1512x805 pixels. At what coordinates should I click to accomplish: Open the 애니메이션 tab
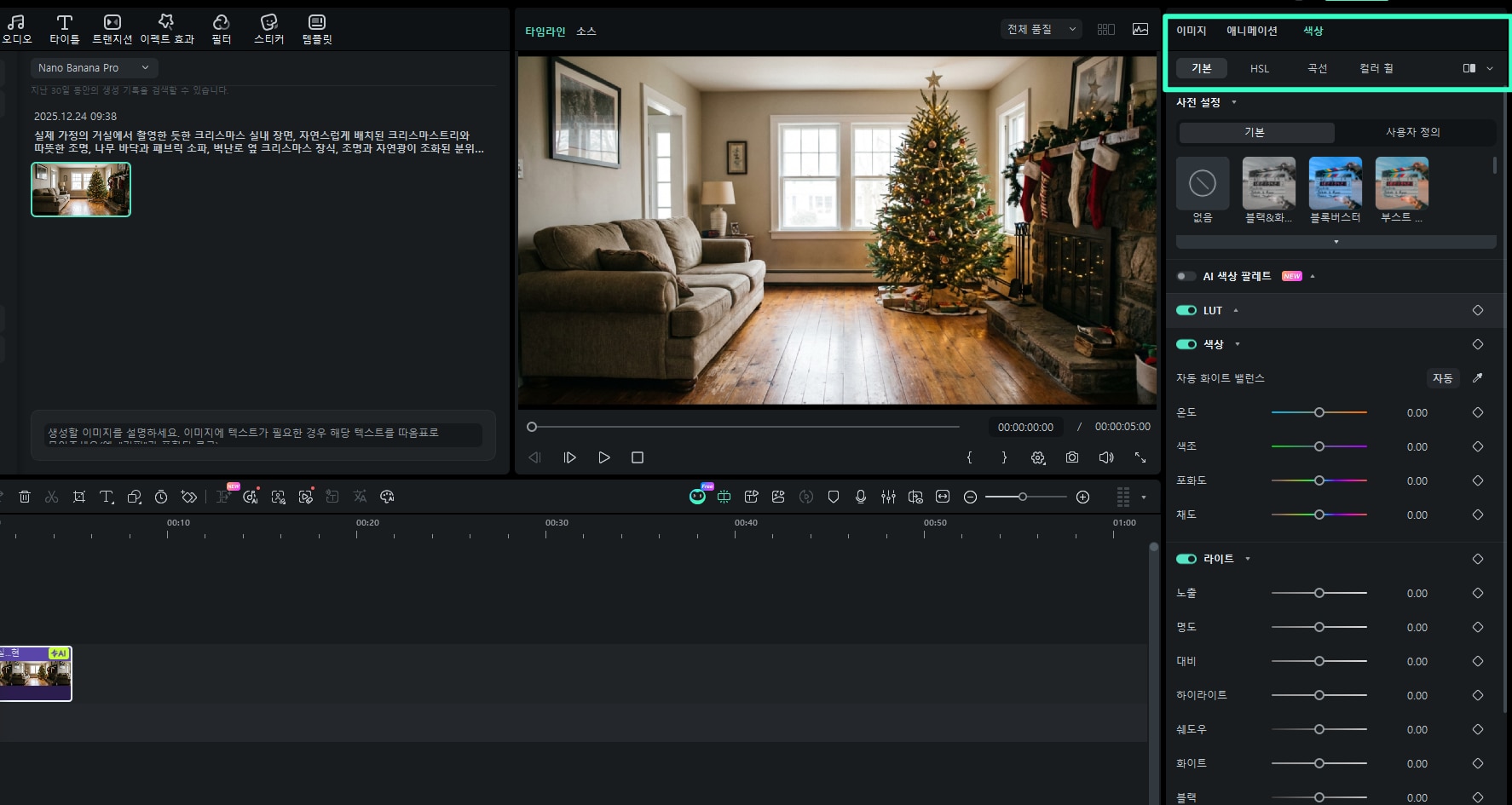click(x=1251, y=31)
